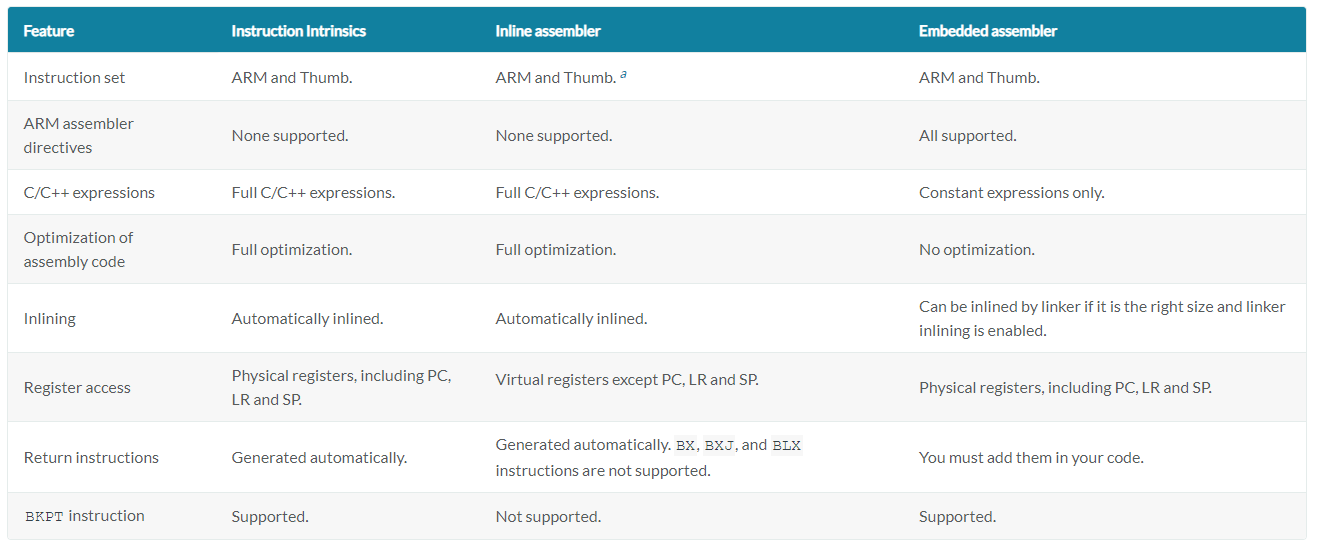Image resolution: width=1318 pixels, height=550 pixels.
Task: Select the ARM assembler directives row label
Action: point(79,135)
